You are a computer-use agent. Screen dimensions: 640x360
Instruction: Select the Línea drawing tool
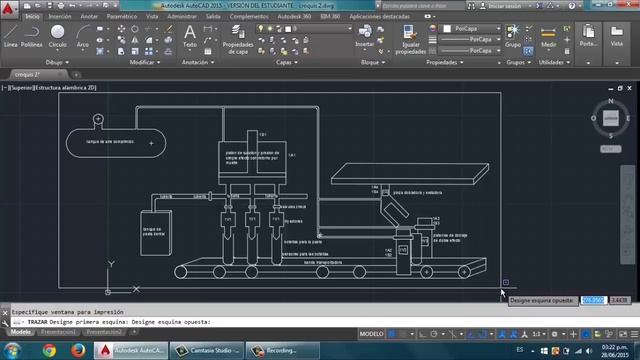(x=10, y=36)
